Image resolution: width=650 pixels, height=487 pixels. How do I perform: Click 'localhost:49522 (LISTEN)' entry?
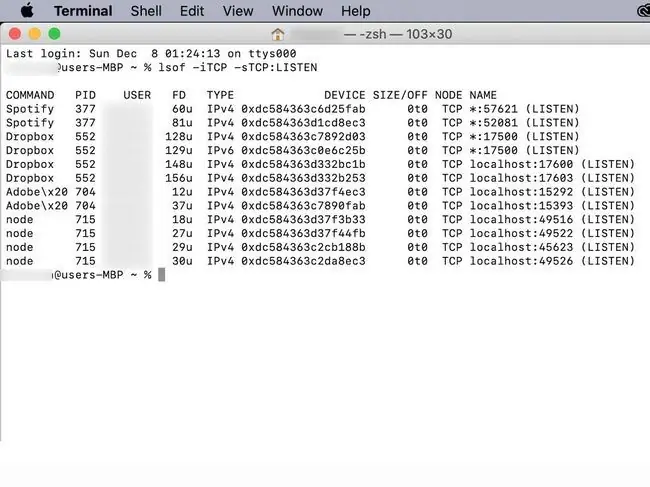(x=552, y=233)
